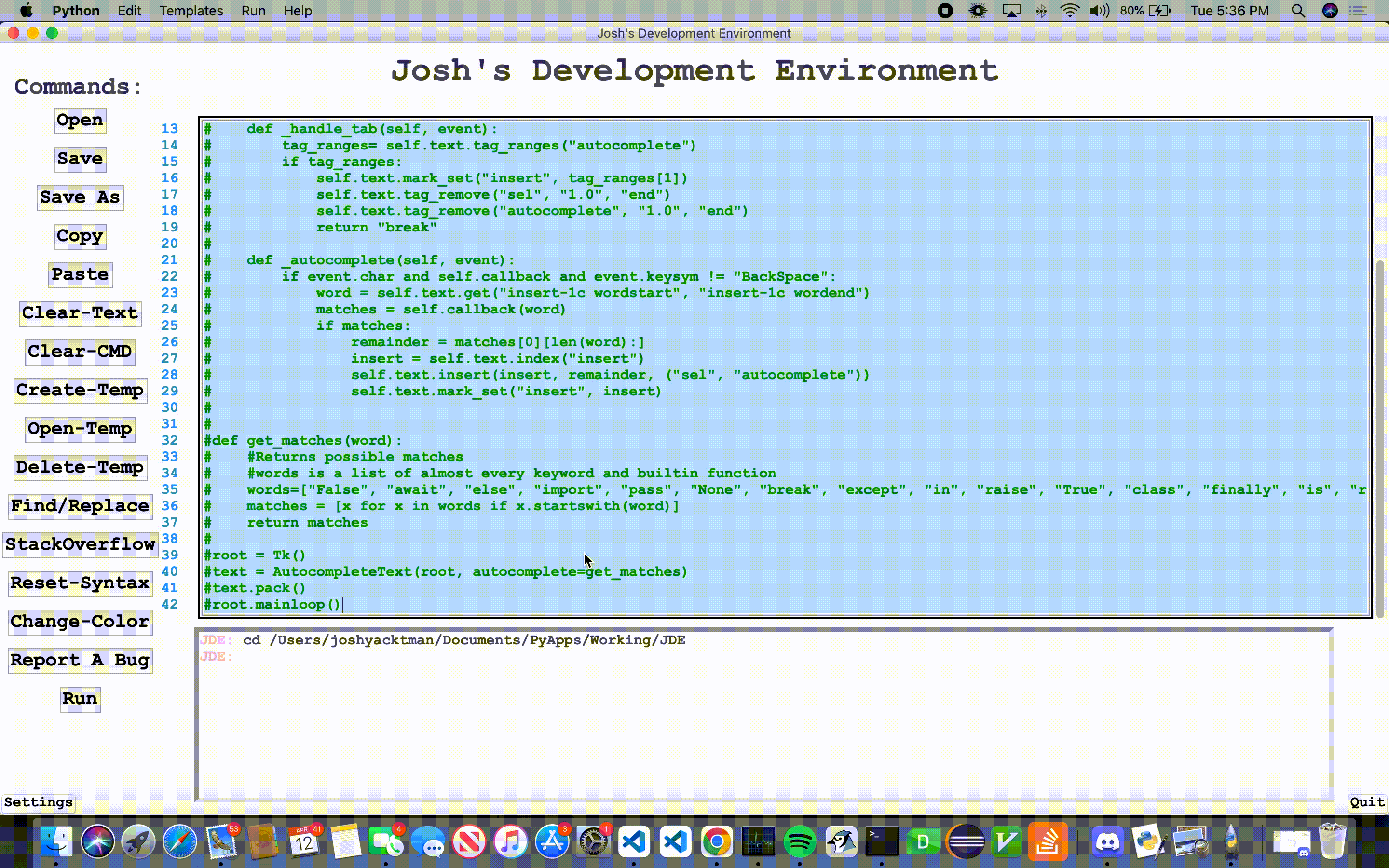1389x868 pixels.
Task: Click the Run button to execute code
Action: [x=81, y=699]
